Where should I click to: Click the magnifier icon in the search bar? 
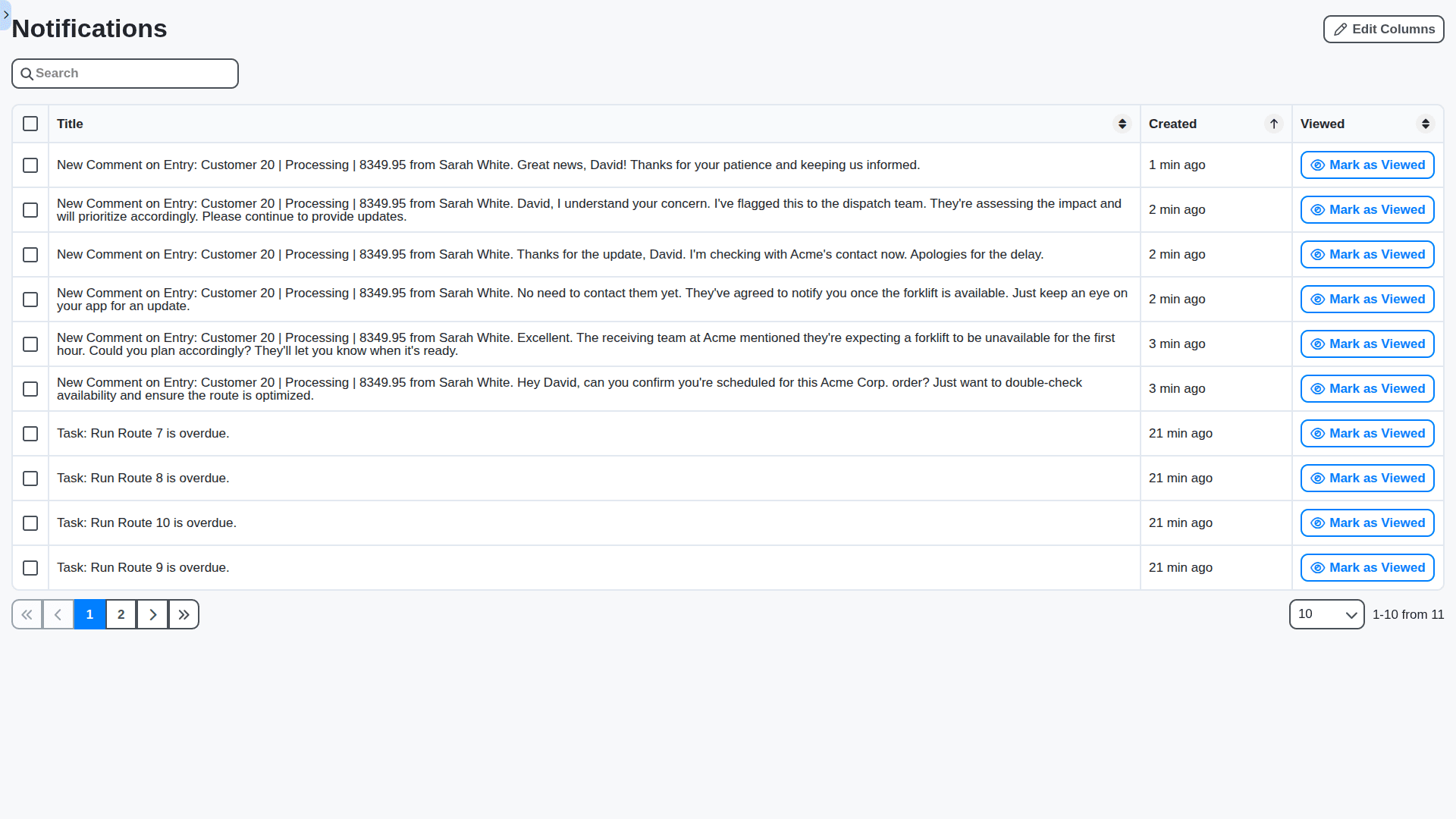(27, 74)
